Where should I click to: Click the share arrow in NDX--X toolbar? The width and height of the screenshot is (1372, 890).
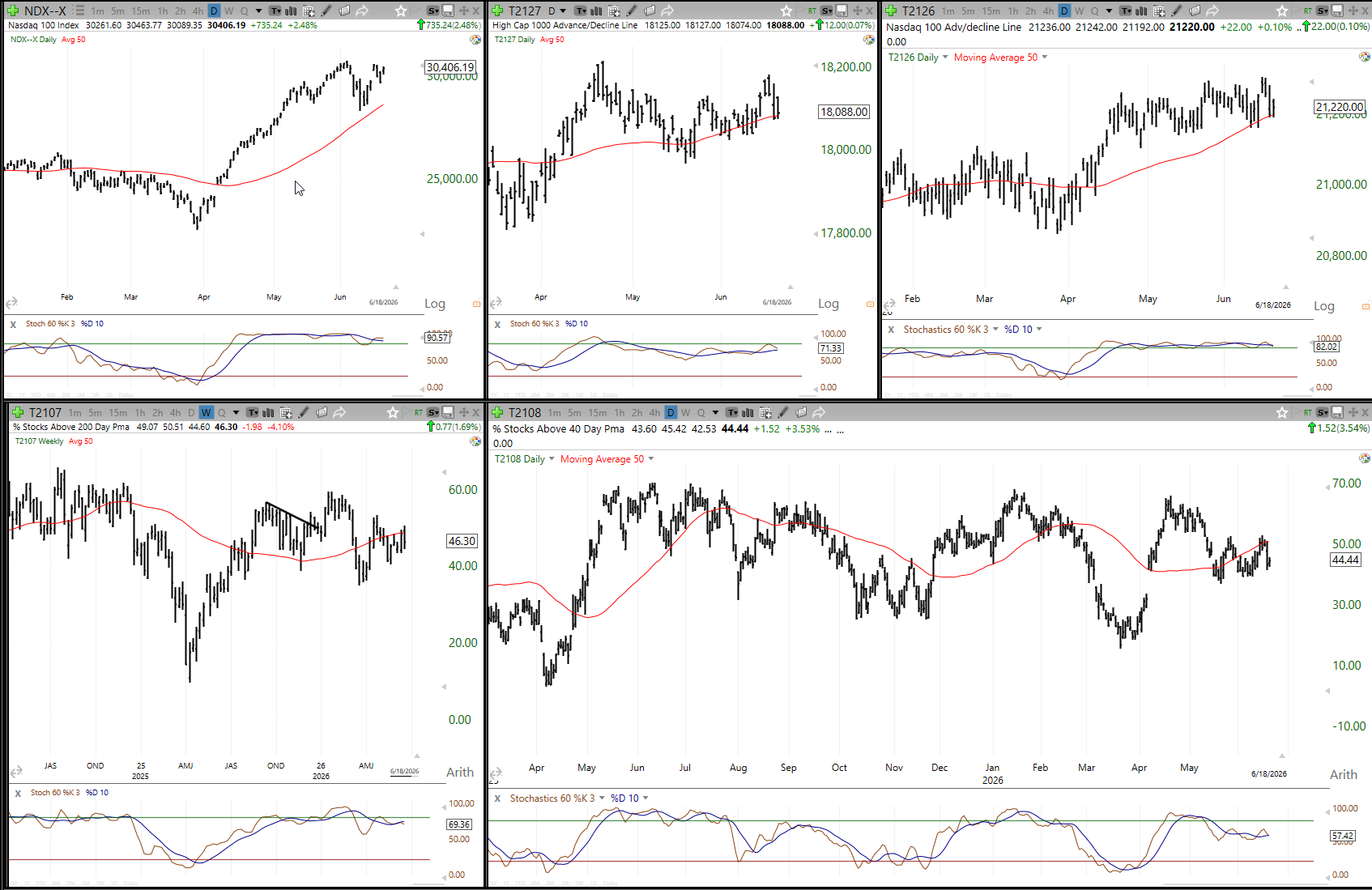(362, 11)
